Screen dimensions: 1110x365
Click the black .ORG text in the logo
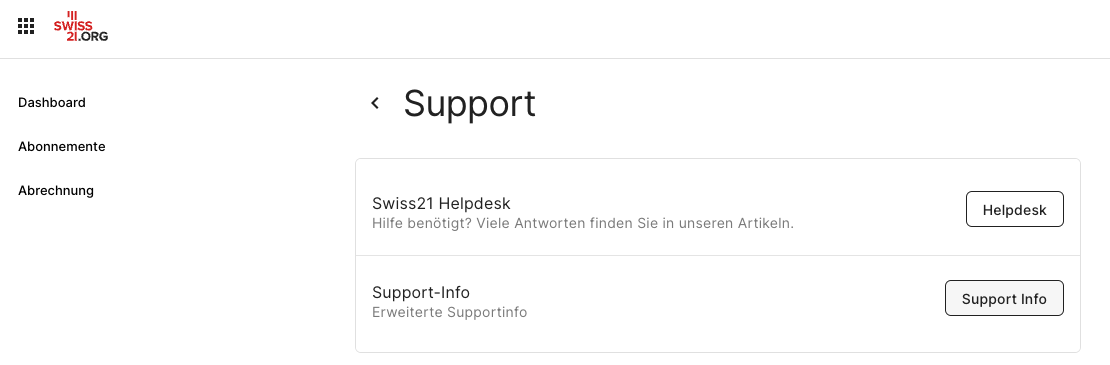click(93, 37)
